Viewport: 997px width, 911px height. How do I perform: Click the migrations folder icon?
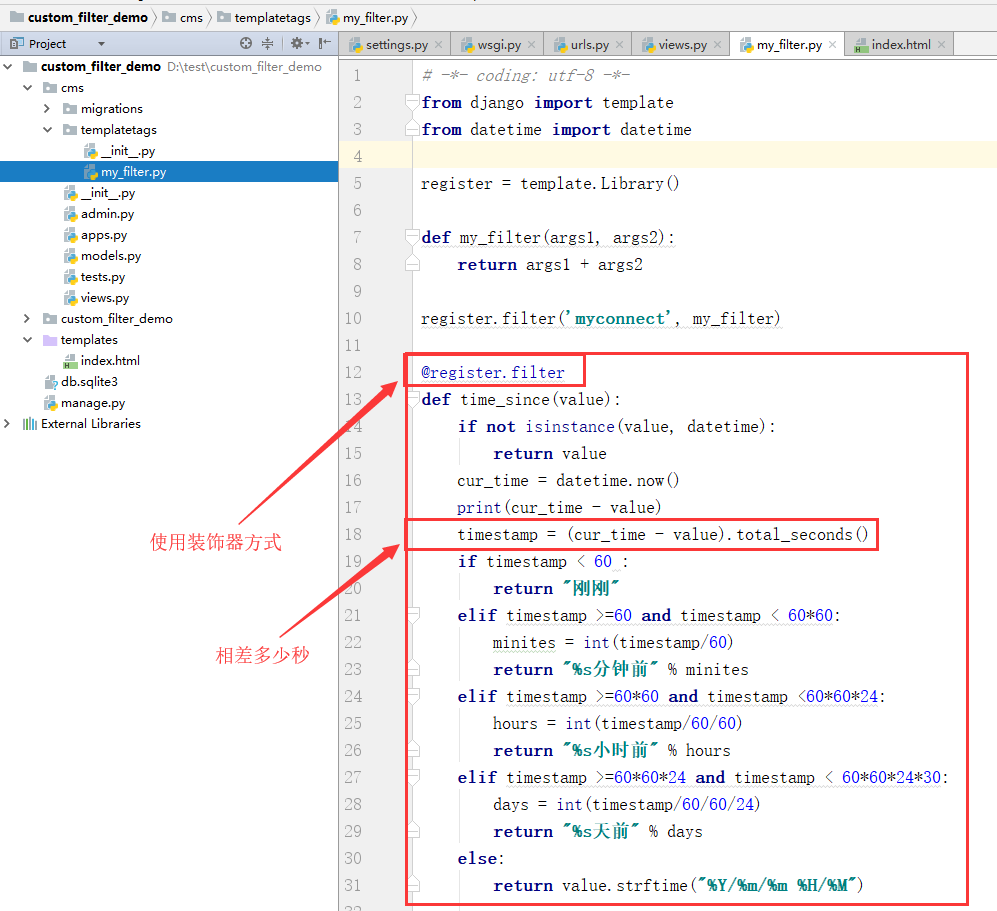[70, 109]
